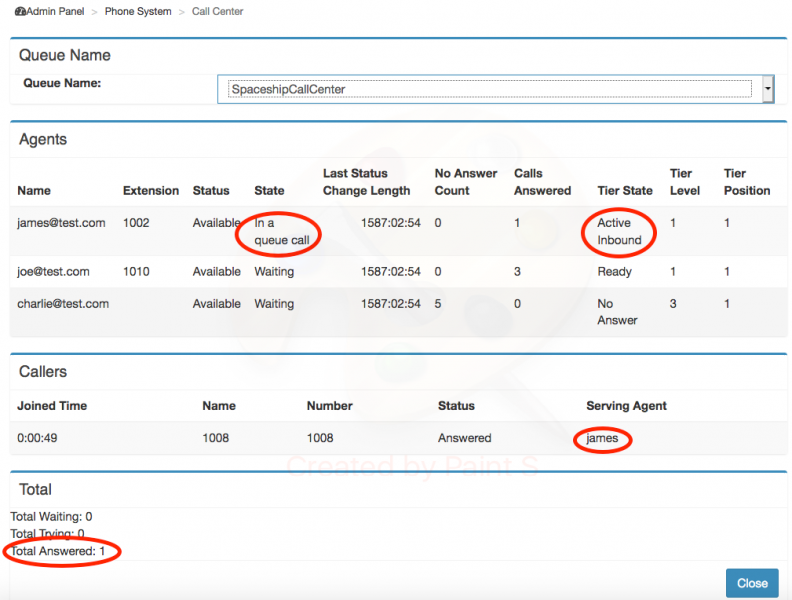Click the Total Answered count text

(x=58, y=551)
